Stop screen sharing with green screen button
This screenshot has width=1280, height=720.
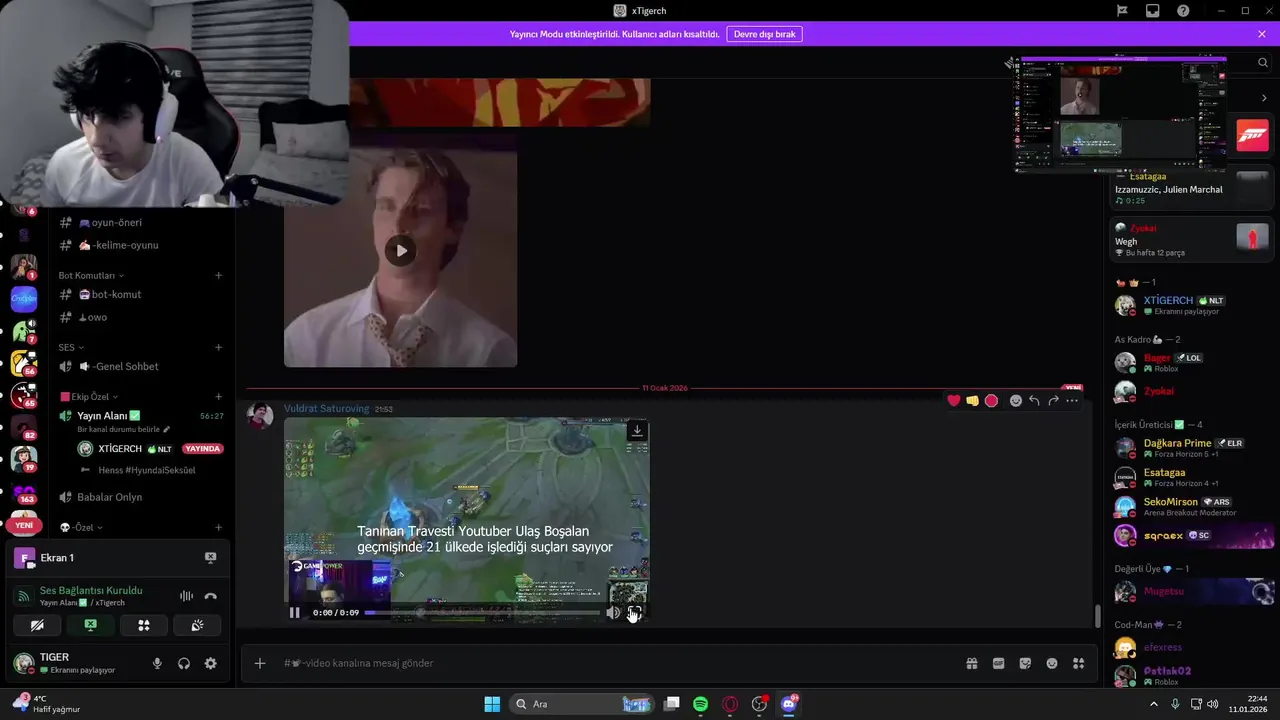(90, 625)
